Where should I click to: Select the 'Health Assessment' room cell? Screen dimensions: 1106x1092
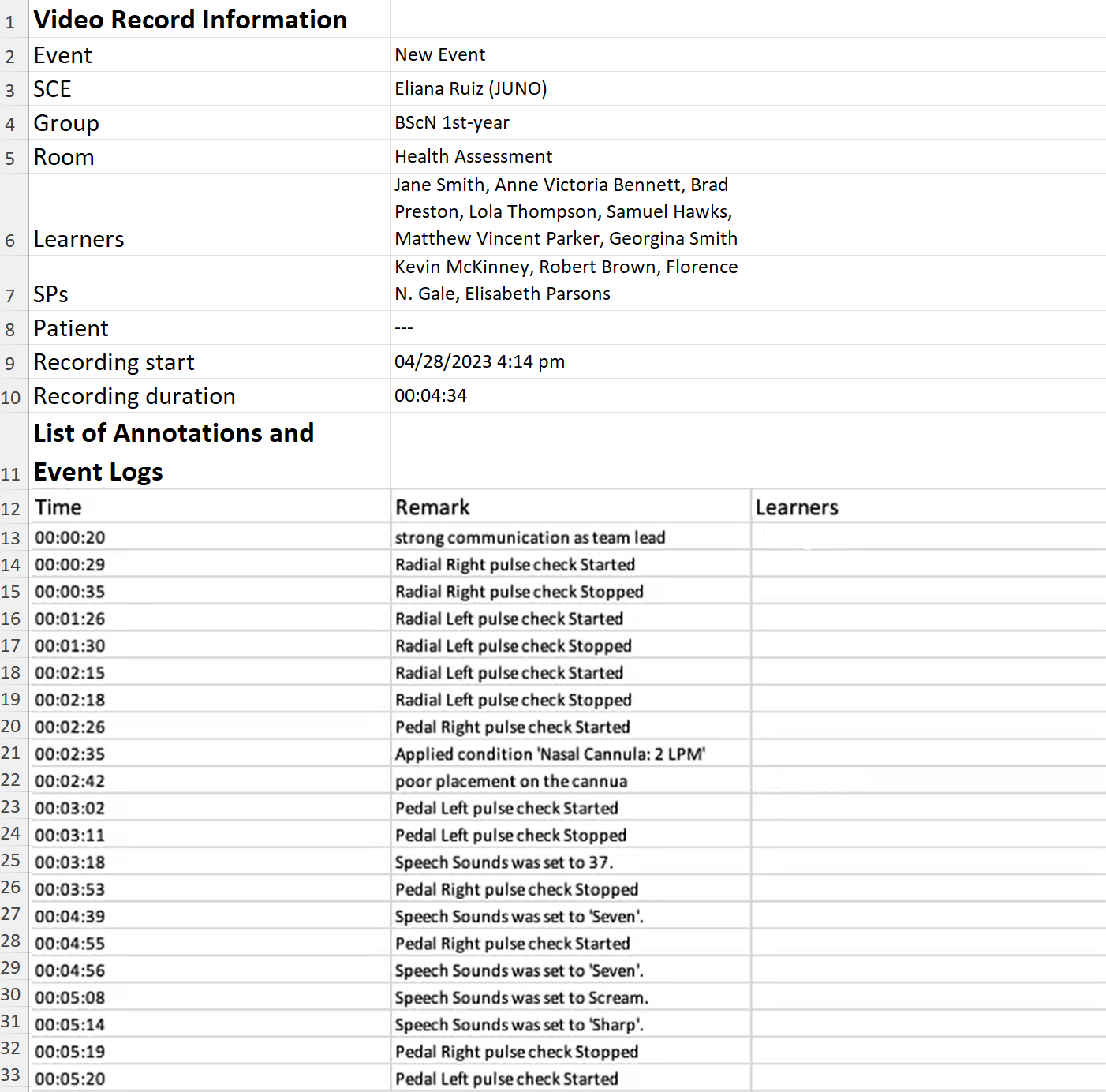(x=572, y=156)
